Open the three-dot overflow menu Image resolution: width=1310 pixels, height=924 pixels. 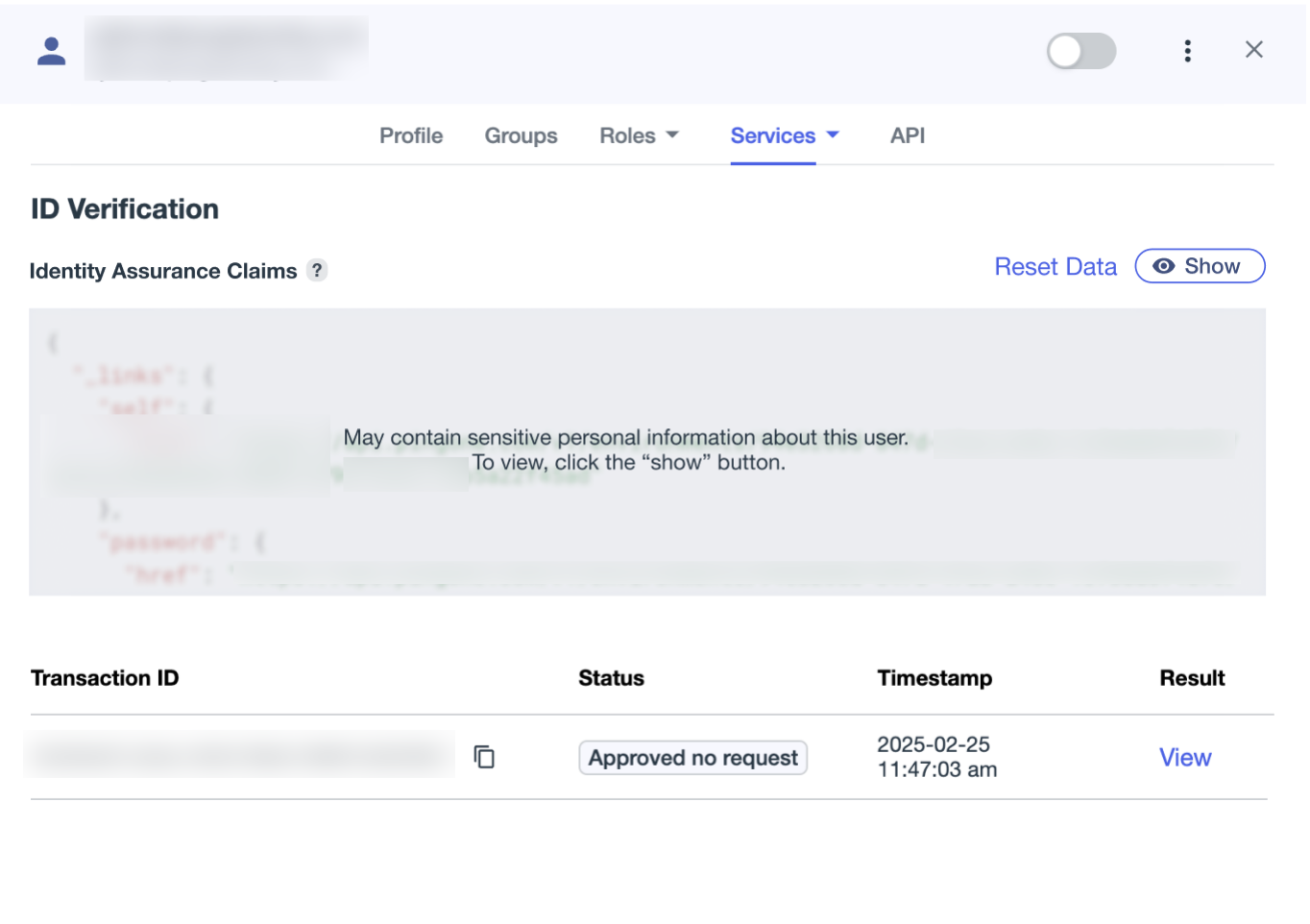(1187, 50)
